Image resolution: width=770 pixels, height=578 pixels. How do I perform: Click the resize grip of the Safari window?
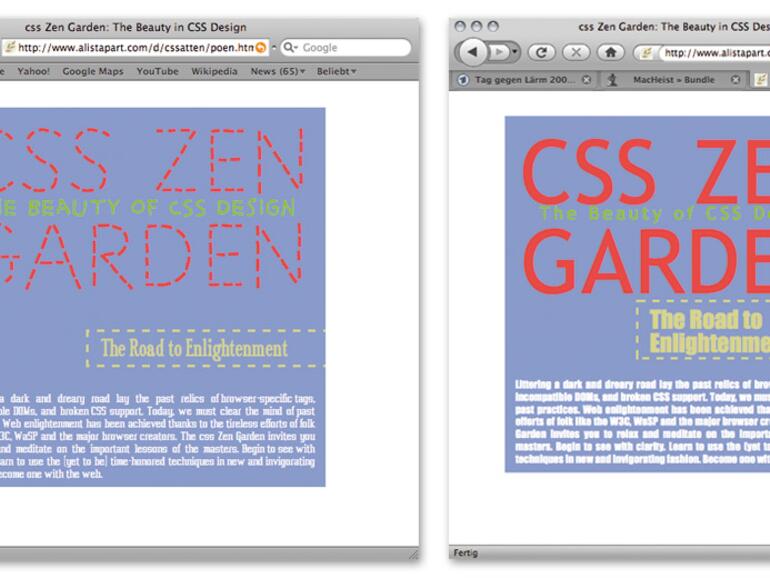[413, 554]
